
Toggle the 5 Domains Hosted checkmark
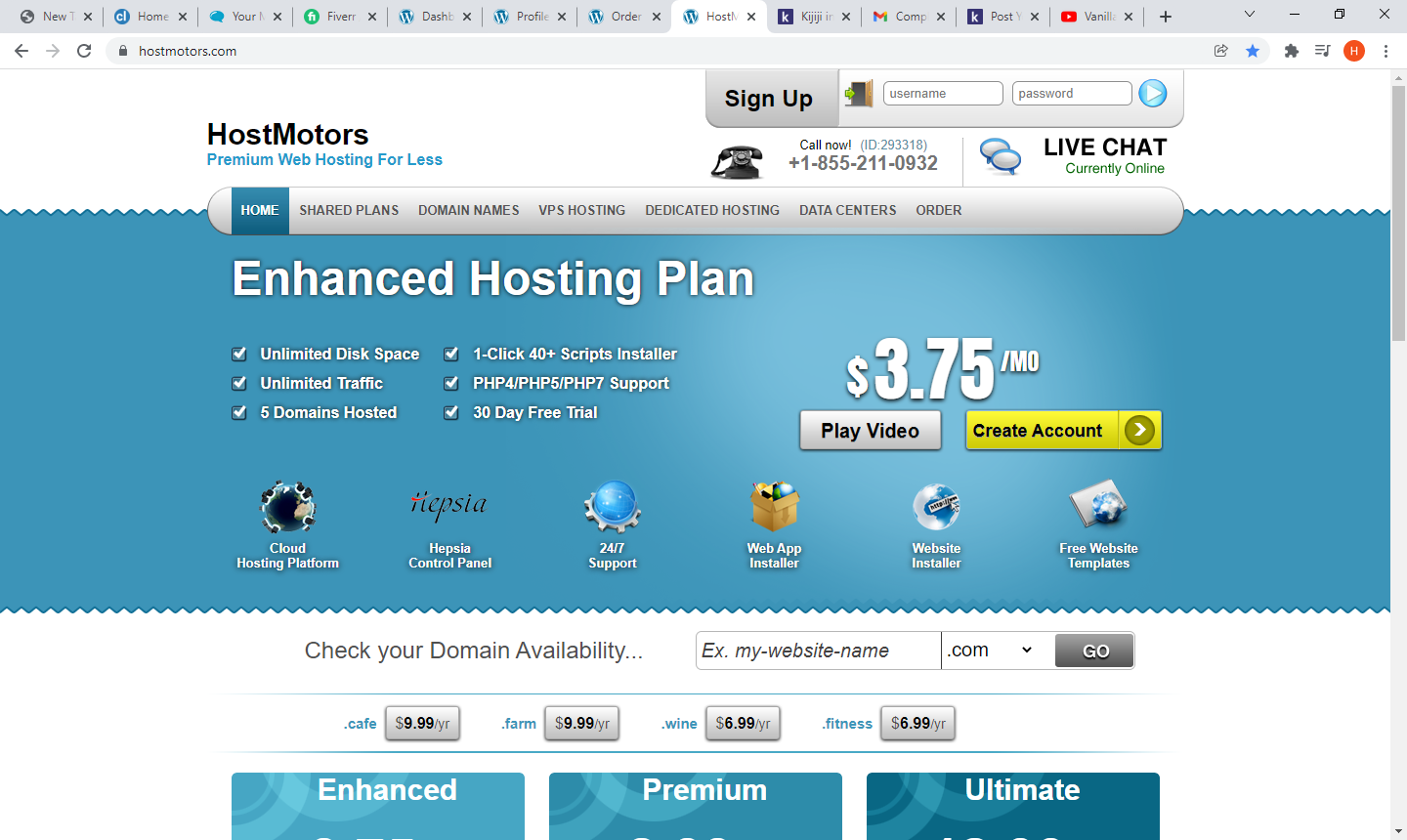[238, 412]
